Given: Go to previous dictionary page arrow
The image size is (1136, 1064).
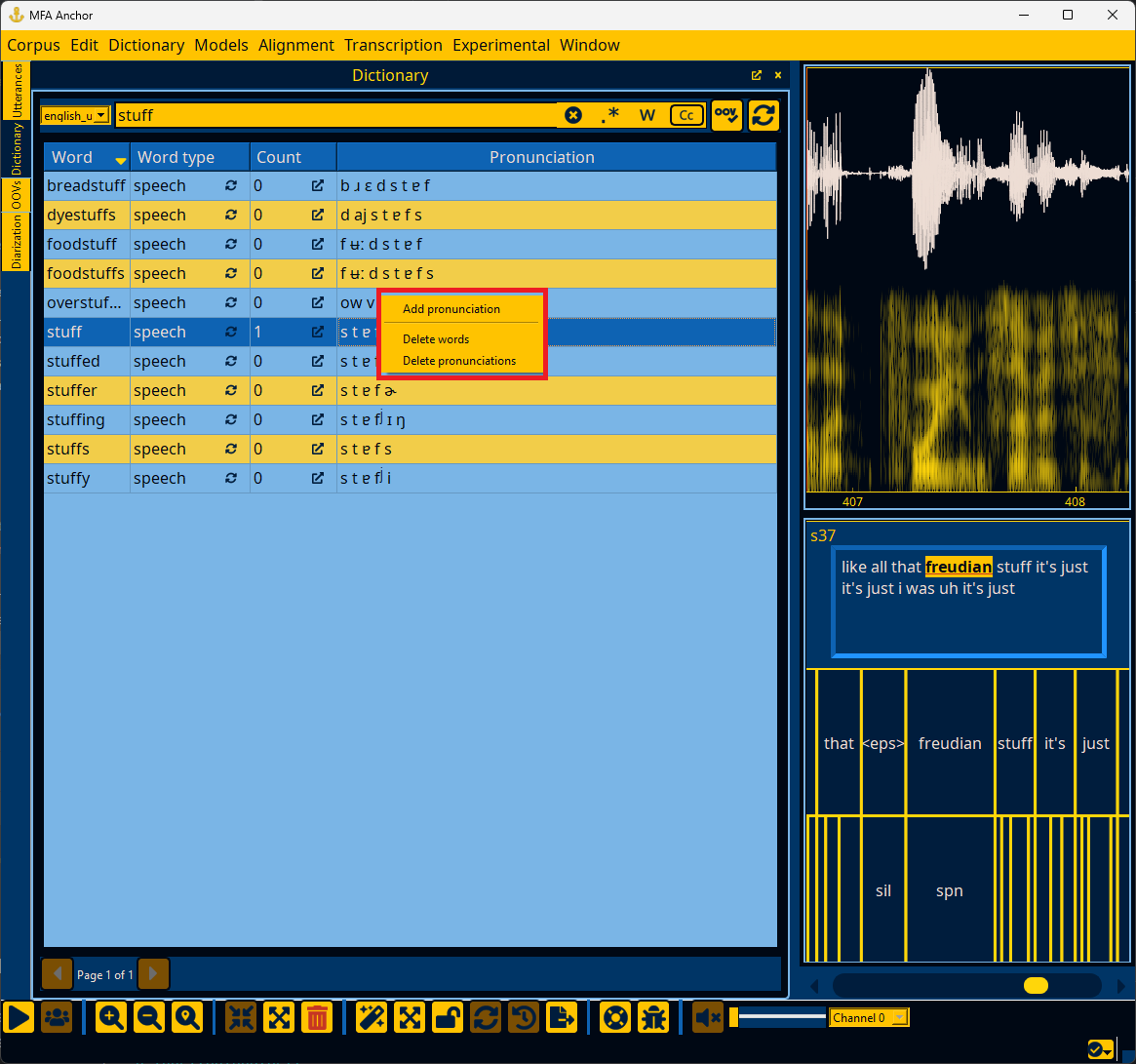Looking at the screenshot, I should [58, 974].
